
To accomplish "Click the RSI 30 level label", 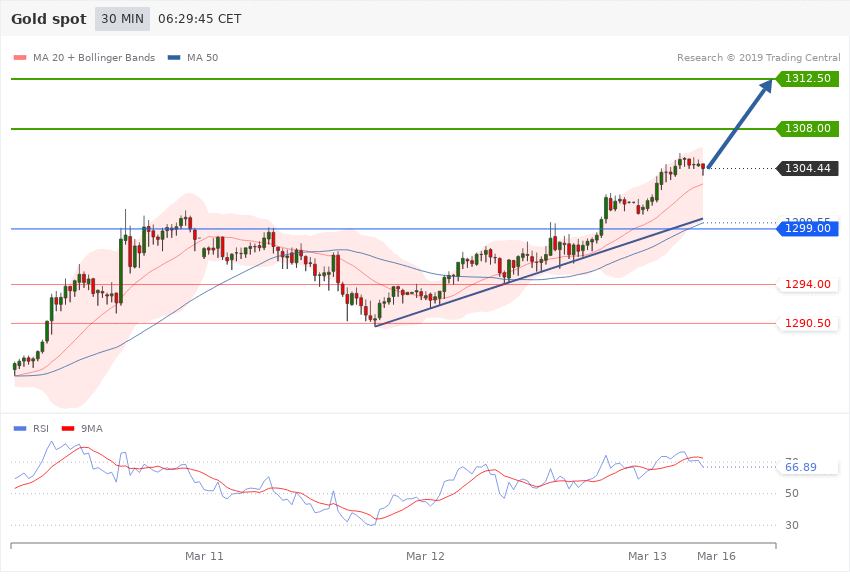I will click(791, 525).
